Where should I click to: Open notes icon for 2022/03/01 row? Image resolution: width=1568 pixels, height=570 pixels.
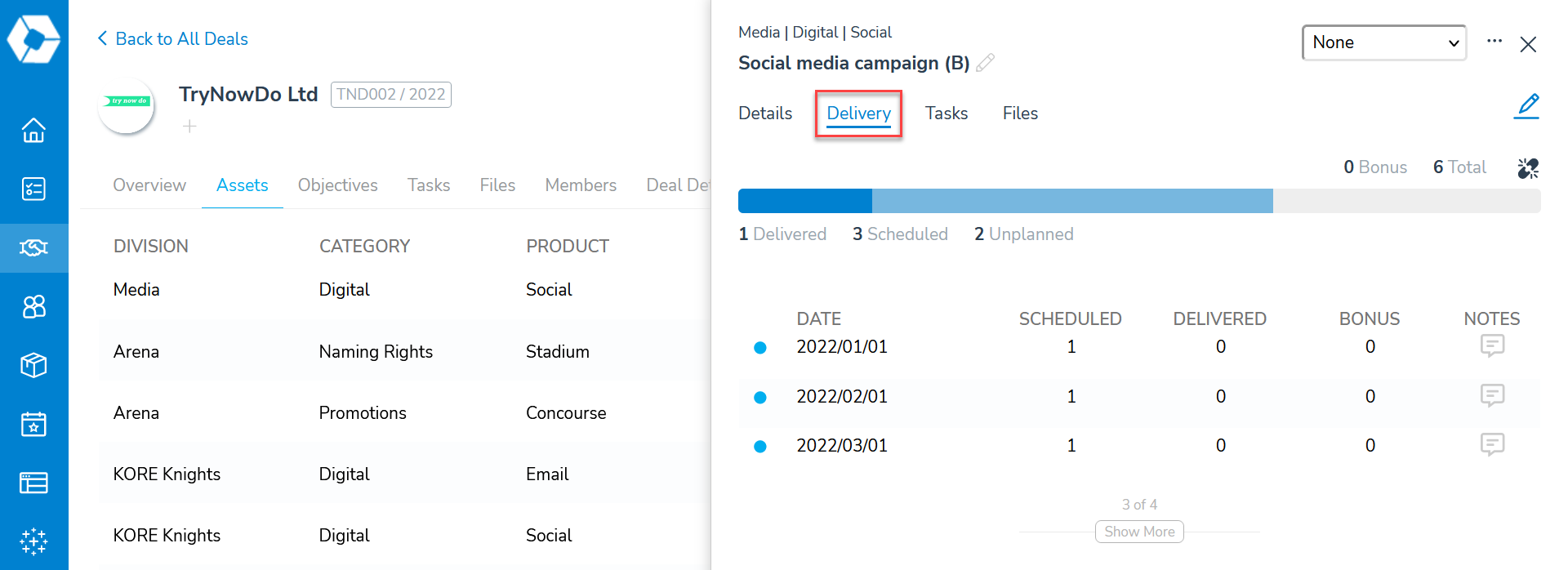(x=1492, y=445)
